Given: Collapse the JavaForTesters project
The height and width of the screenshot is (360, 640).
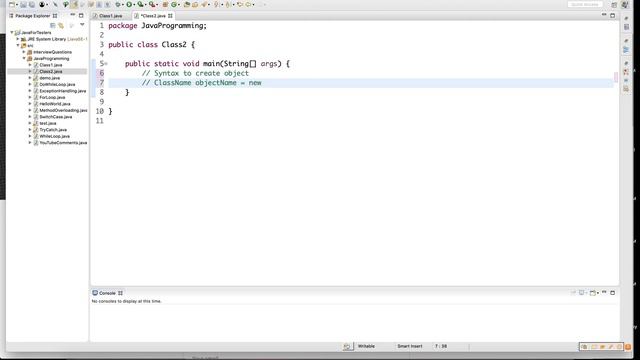Looking at the screenshot, I should click(x=12, y=32).
